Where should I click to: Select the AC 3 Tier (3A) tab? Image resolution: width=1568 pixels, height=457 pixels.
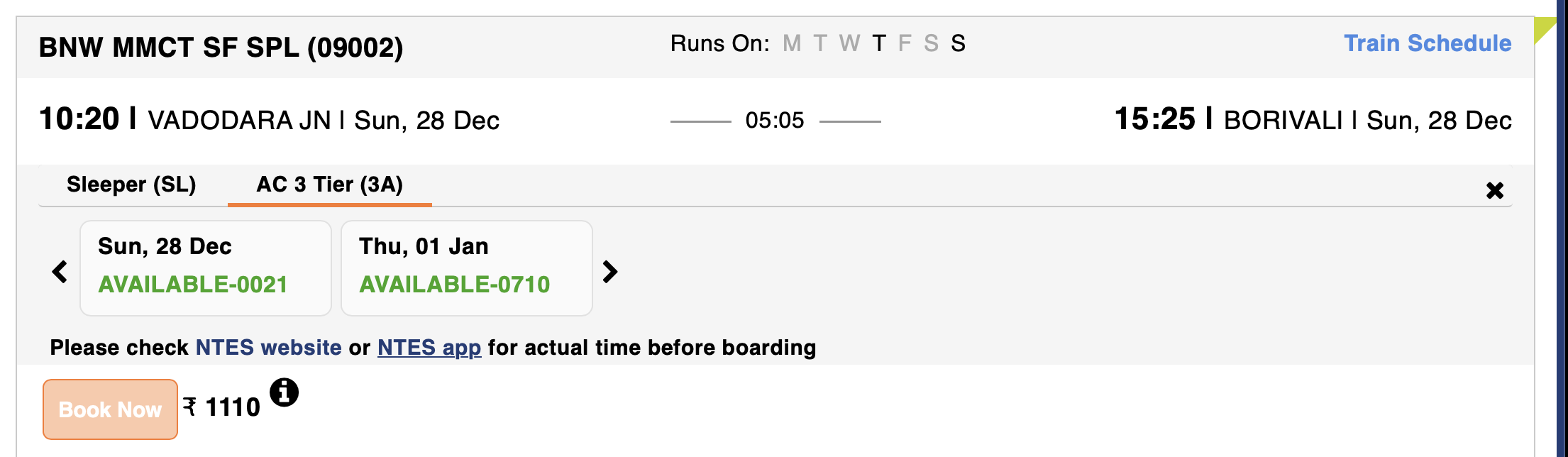click(x=329, y=185)
